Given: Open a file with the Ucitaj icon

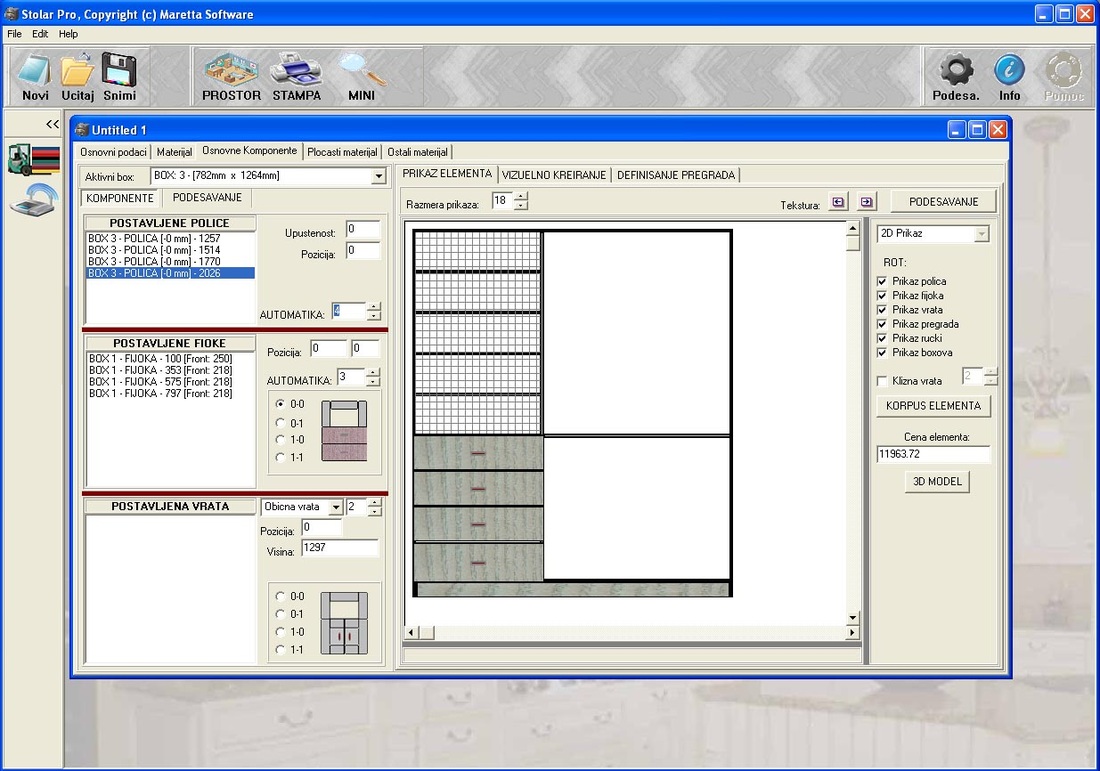Looking at the screenshot, I should point(77,72).
